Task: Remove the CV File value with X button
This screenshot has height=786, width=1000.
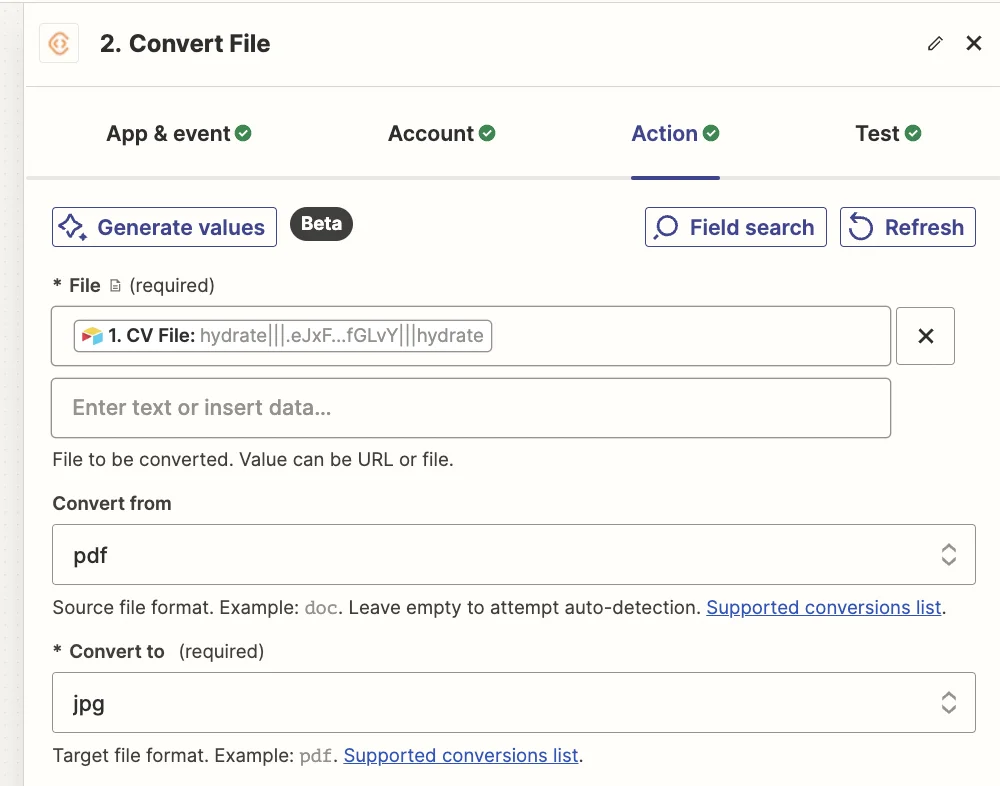Action: coord(925,336)
